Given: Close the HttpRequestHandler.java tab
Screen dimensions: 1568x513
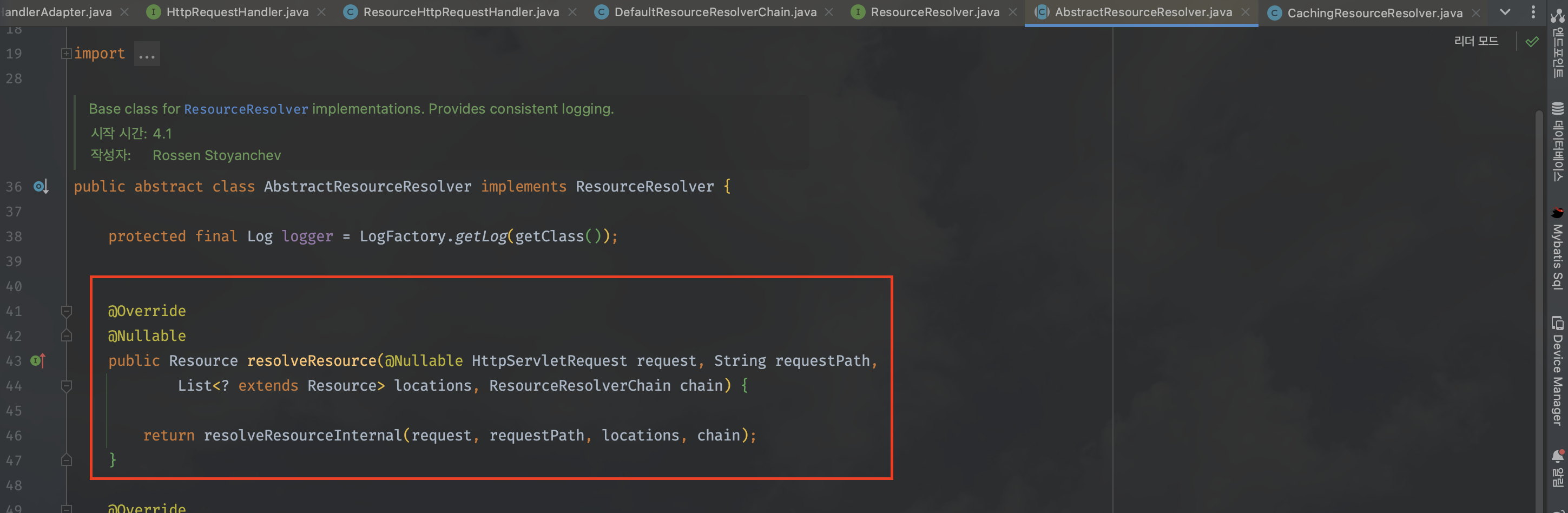Looking at the screenshot, I should click(x=321, y=12).
